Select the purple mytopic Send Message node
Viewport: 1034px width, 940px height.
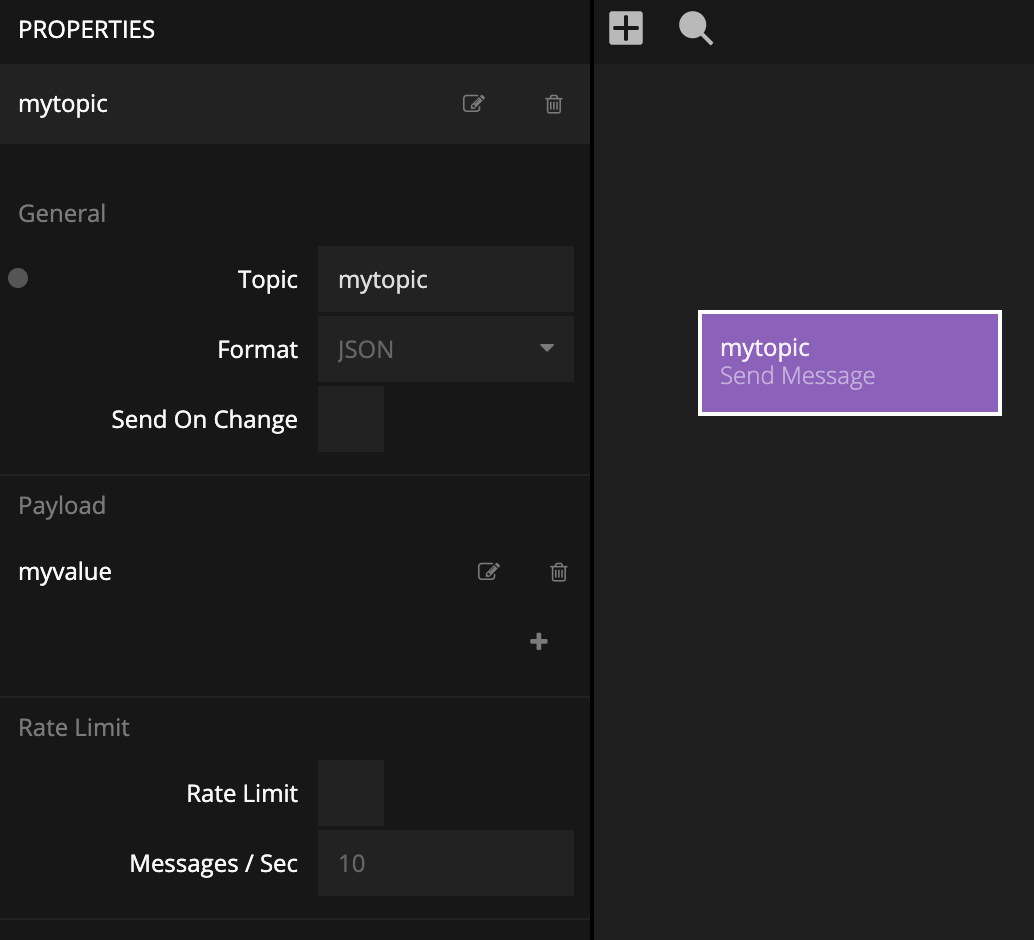click(x=849, y=362)
